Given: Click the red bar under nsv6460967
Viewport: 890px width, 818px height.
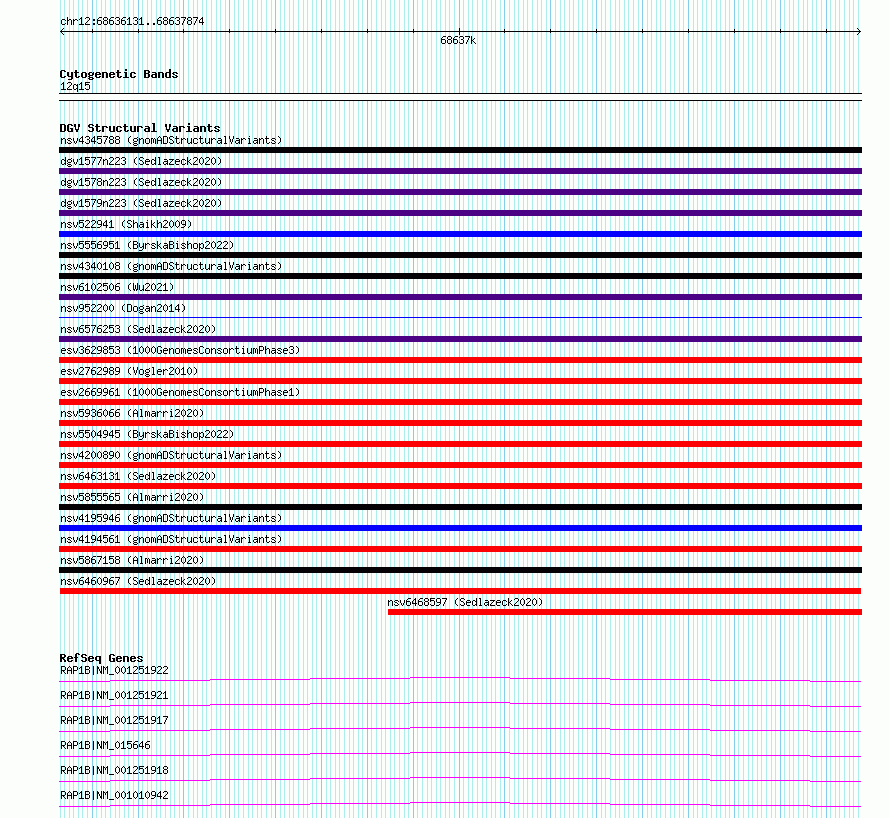Looking at the screenshot, I should coord(460,591).
